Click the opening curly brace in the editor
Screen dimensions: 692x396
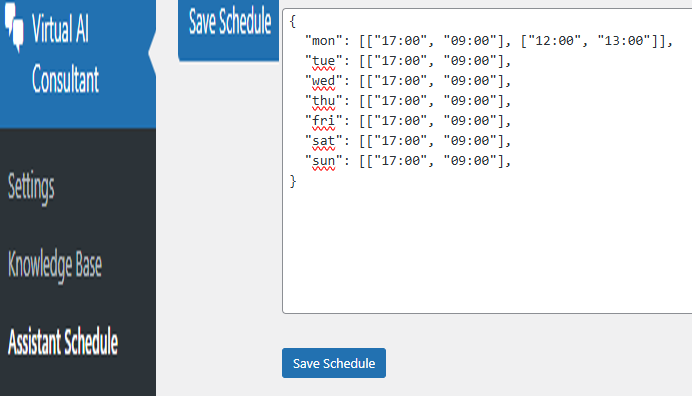coord(293,21)
